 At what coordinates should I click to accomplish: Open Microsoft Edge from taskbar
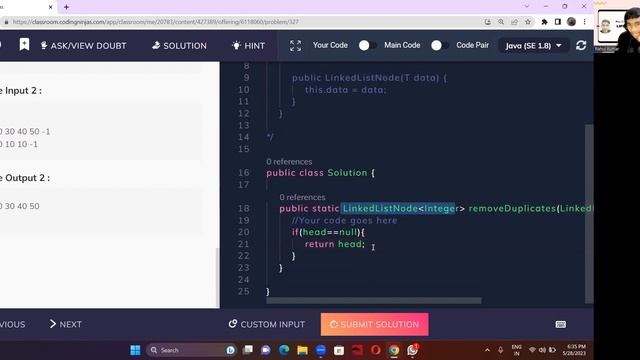284,350
